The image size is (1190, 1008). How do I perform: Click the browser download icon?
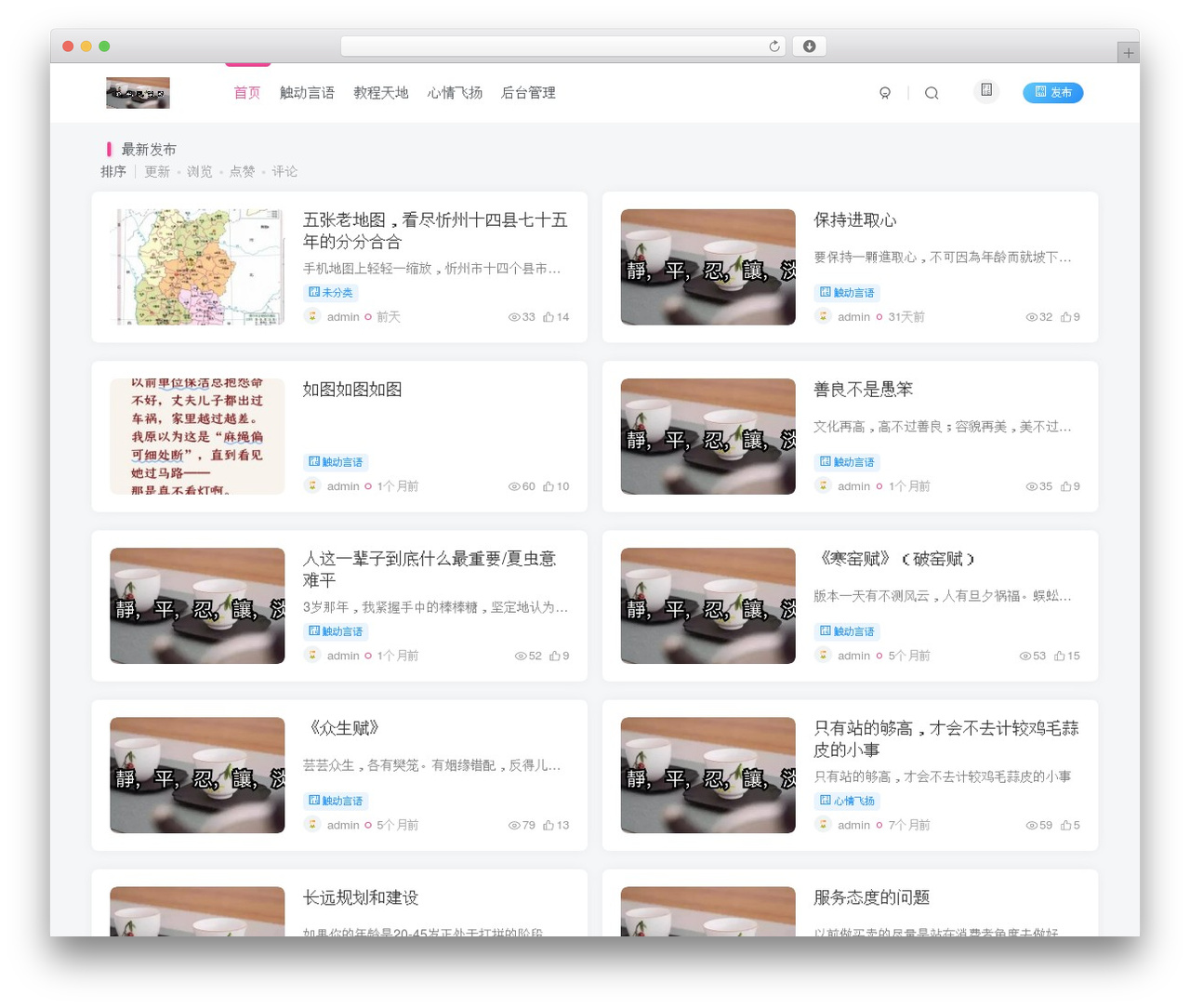[809, 46]
